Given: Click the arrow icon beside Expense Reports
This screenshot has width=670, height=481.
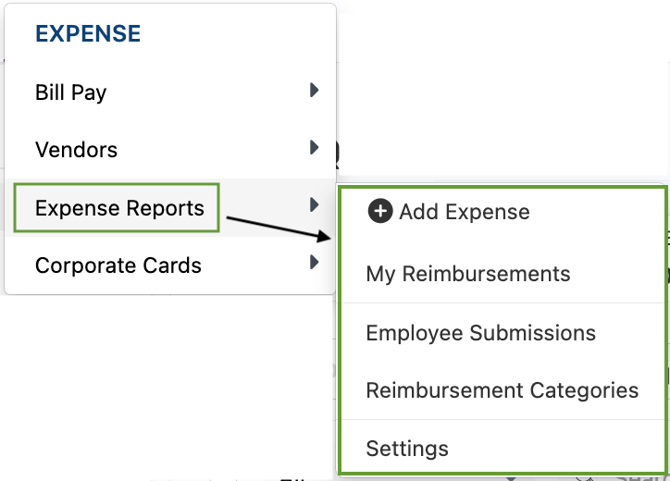Looking at the screenshot, I should pos(314,205).
